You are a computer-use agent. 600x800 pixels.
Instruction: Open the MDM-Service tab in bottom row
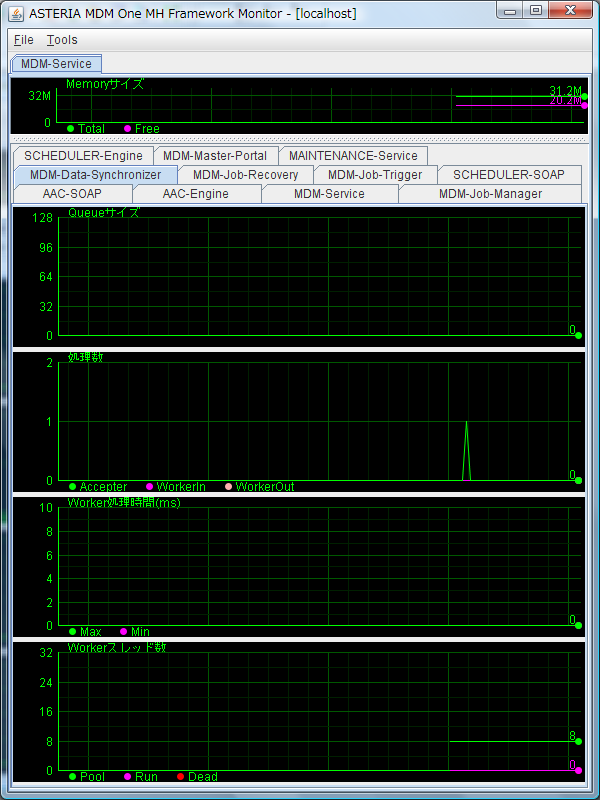coord(329,194)
